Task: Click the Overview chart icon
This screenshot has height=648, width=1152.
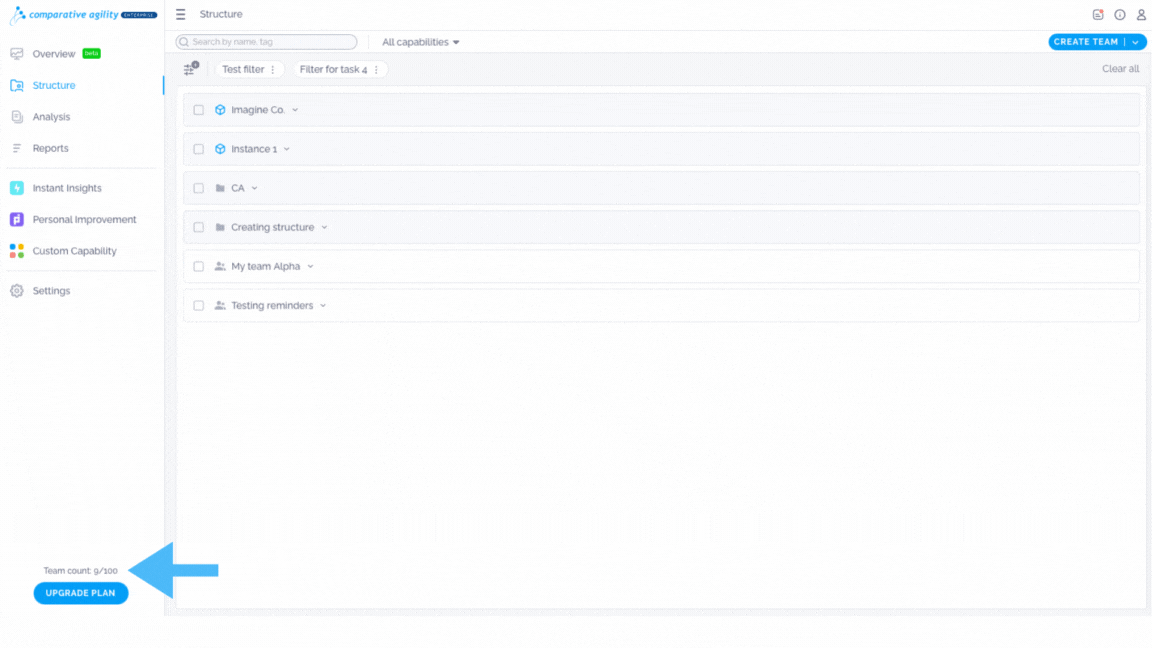Action: [x=17, y=54]
